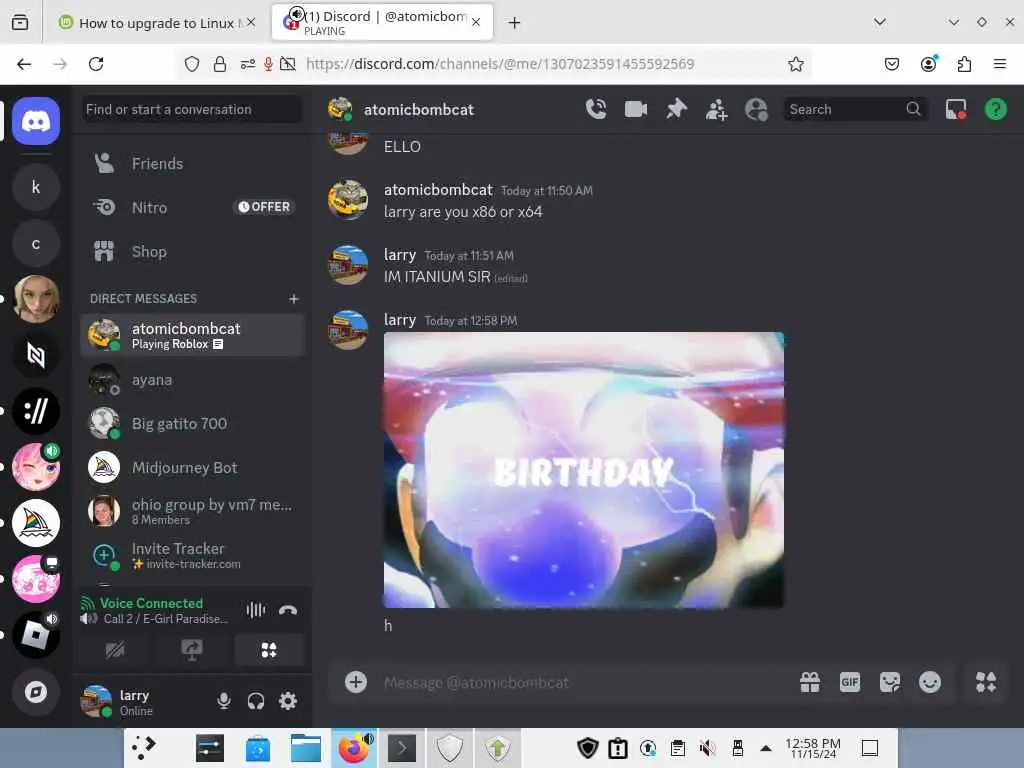1024x768 pixels.
Task: Open DM with Big gatito 700
Action: [x=192, y=423]
